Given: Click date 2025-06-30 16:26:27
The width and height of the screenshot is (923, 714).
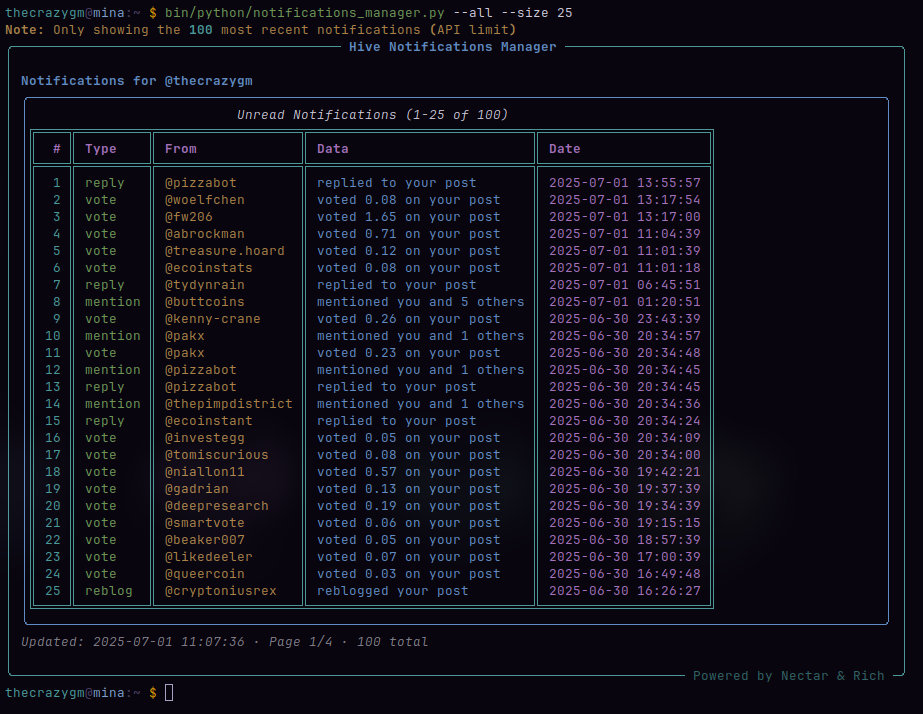Looking at the screenshot, I should click(625, 591).
